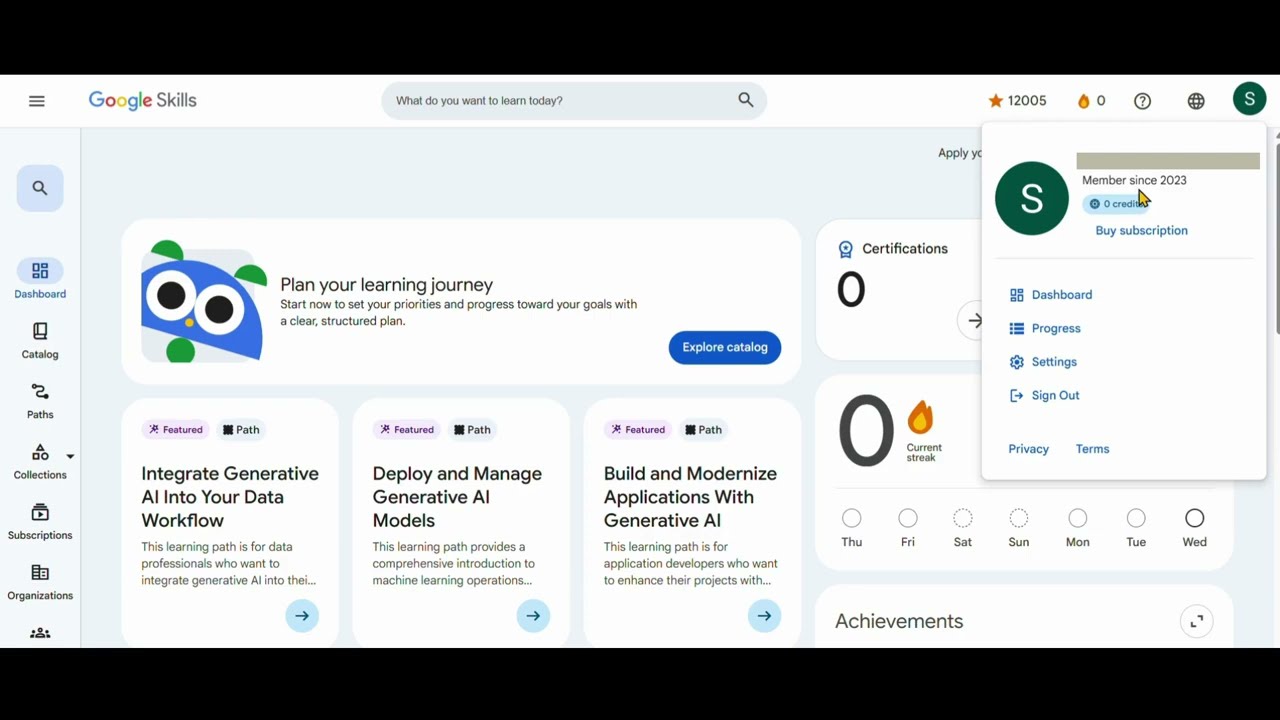Click the Fri streak circle
Viewport: 1280px width, 720px height.
[x=908, y=518]
